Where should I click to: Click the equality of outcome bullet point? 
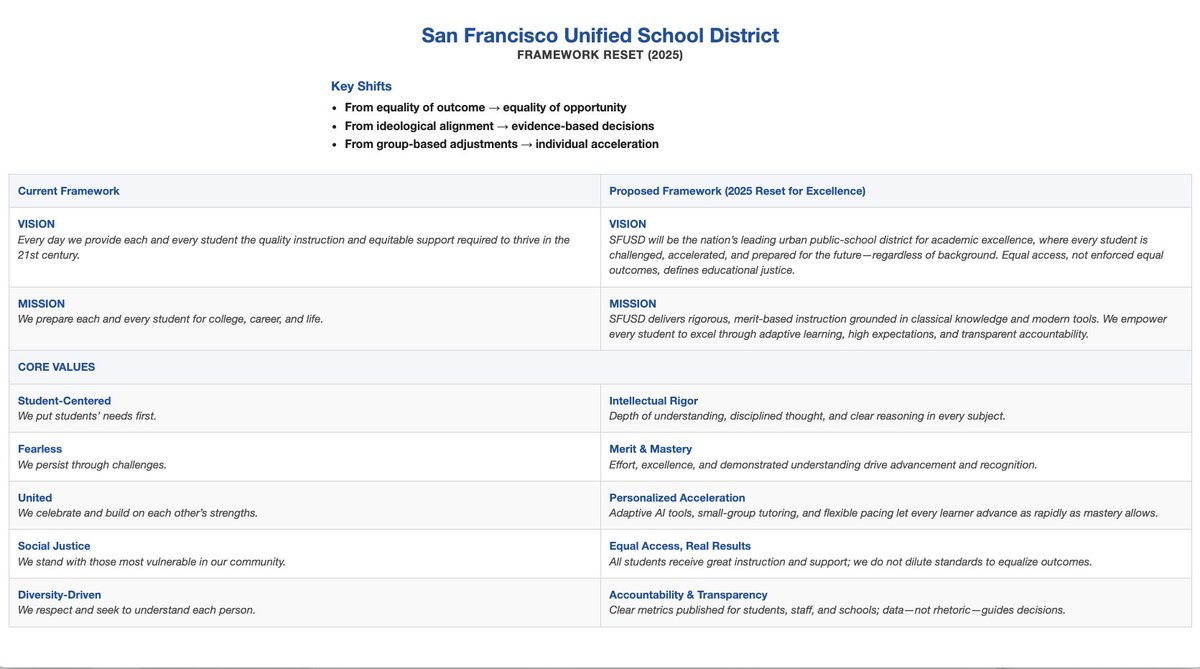485,107
